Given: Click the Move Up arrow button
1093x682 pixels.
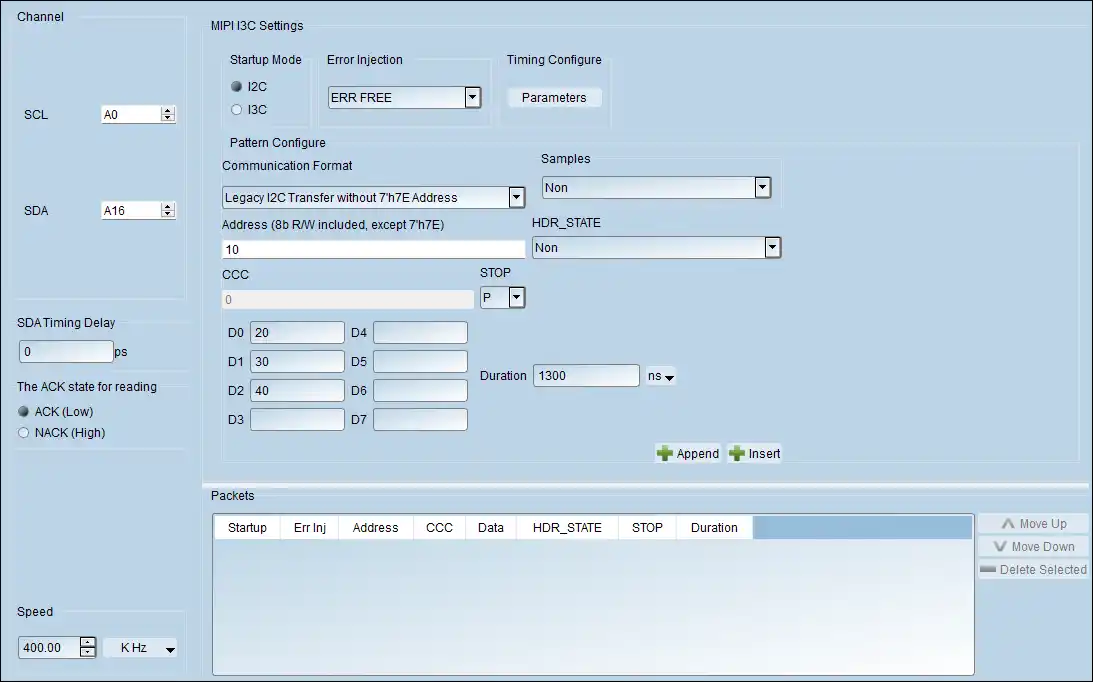Looking at the screenshot, I should pos(1033,524).
